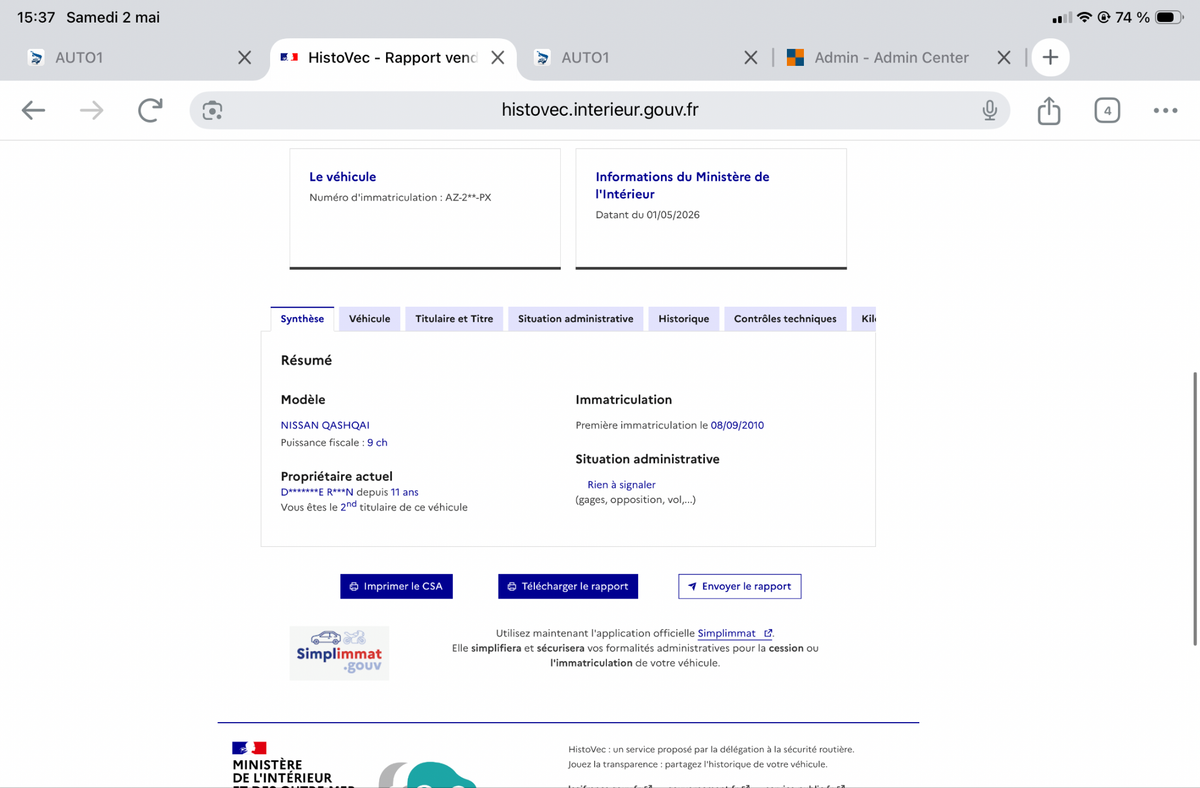Image resolution: width=1200 pixels, height=788 pixels.
Task: Open the Situation administrative tab
Action: pos(575,318)
